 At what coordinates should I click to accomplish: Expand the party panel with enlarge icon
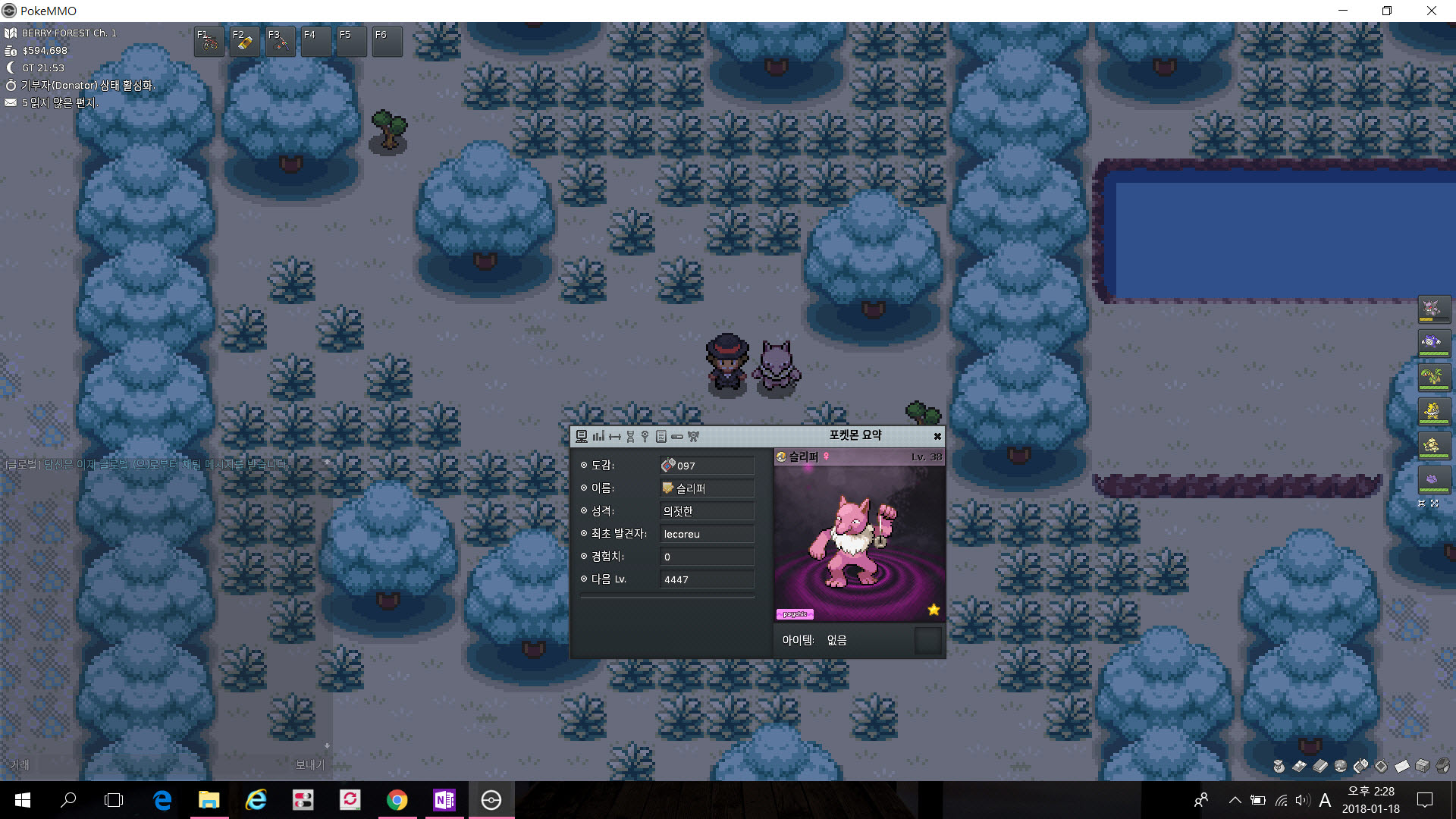[x=1435, y=504]
